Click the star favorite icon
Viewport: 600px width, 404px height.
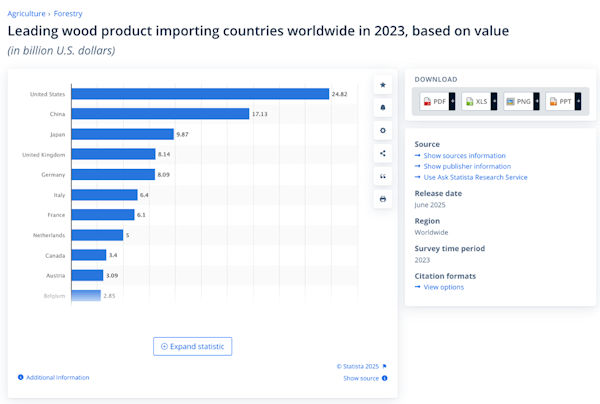point(383,85)
